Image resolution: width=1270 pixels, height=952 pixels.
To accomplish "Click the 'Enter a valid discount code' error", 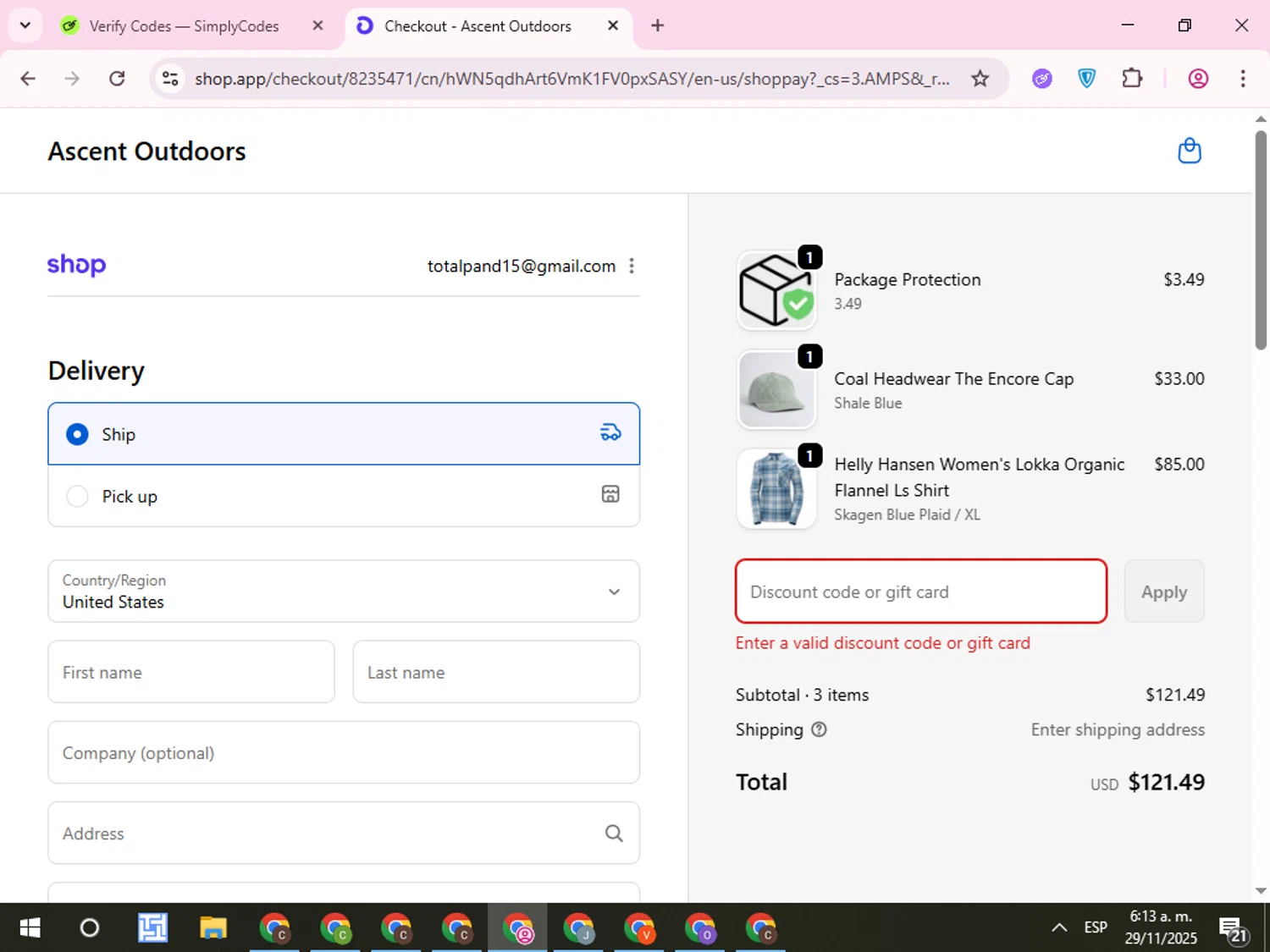I will pyautogui.click(x=882, y=643).
